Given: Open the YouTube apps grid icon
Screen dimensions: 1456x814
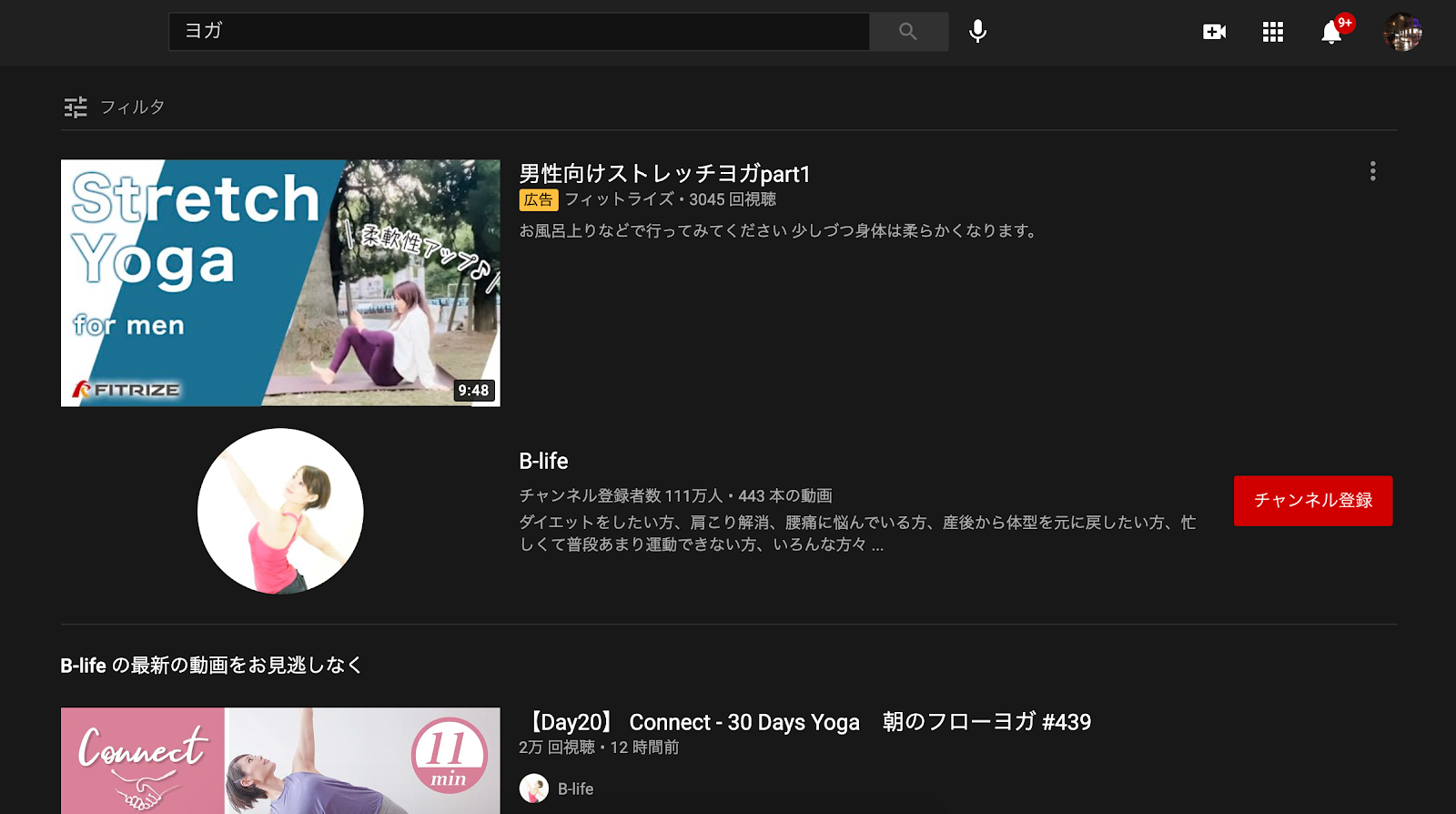Looking at the screenshot, I should (1272, 32).
